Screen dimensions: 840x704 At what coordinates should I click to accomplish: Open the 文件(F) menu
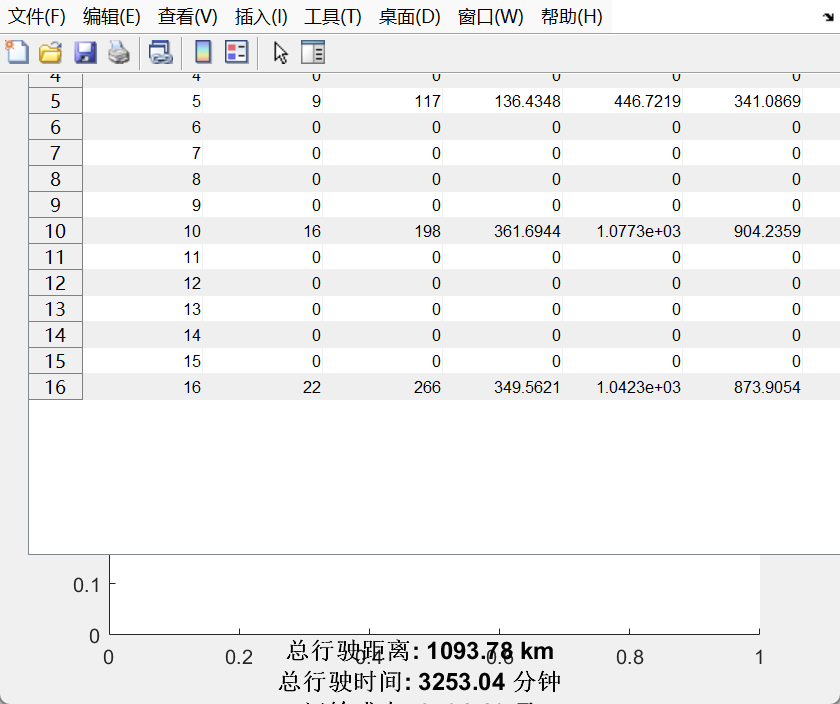[36, 17]
